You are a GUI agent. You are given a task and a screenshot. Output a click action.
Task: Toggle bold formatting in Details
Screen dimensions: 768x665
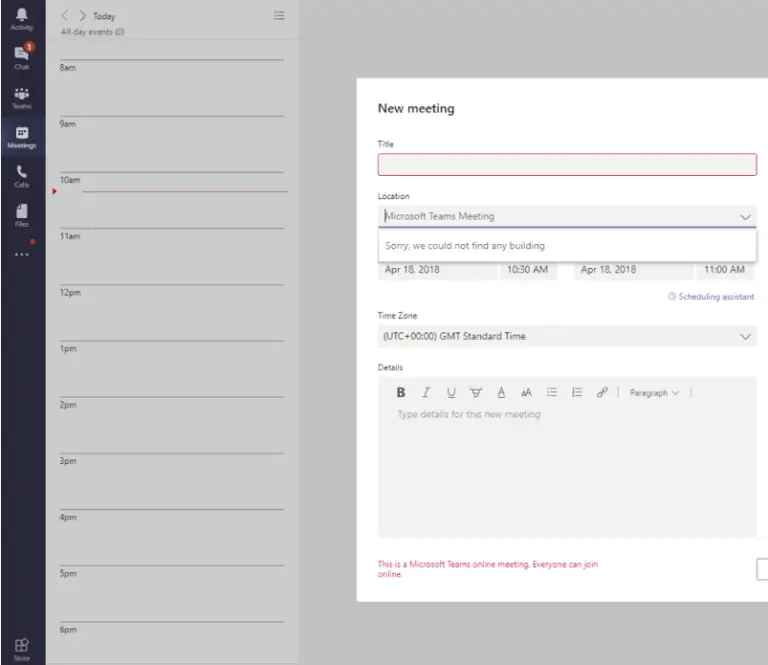coord(401,393)
